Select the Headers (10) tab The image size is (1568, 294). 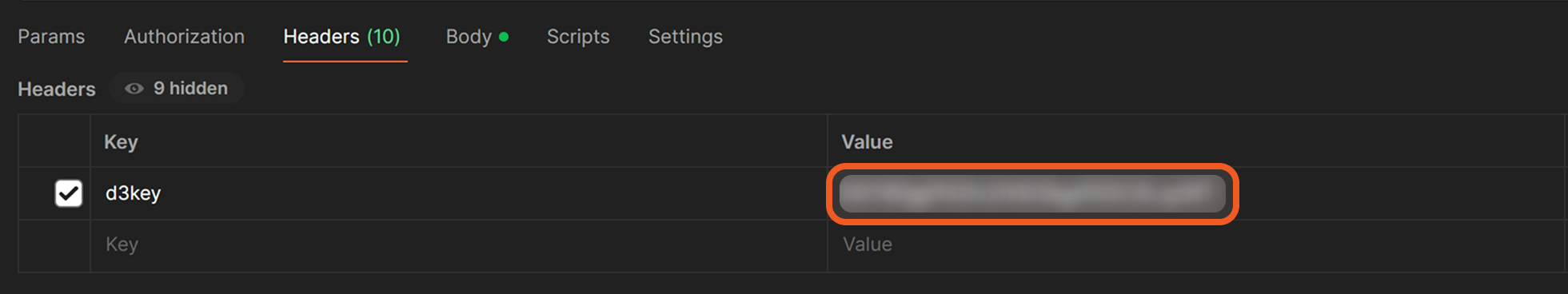(x=342, y=37)
